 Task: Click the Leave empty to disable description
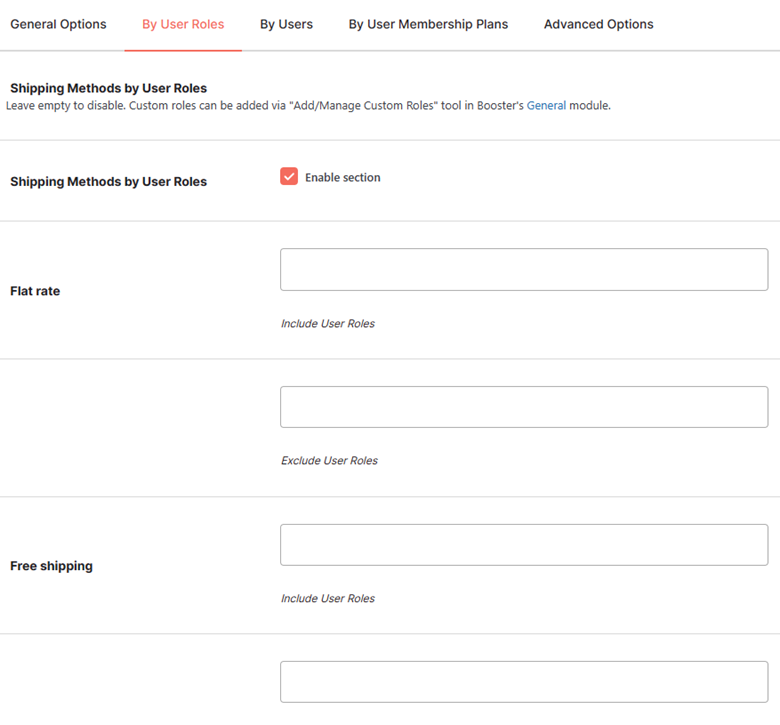(x=308, y=105)
